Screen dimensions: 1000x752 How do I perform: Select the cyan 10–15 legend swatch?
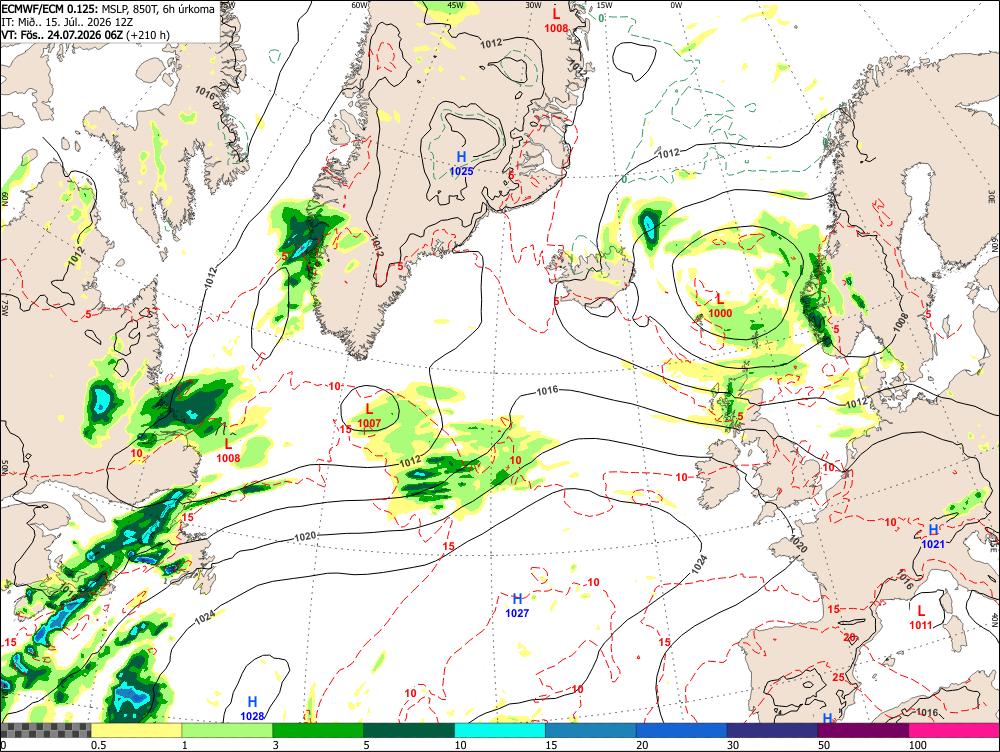point(500,730)
